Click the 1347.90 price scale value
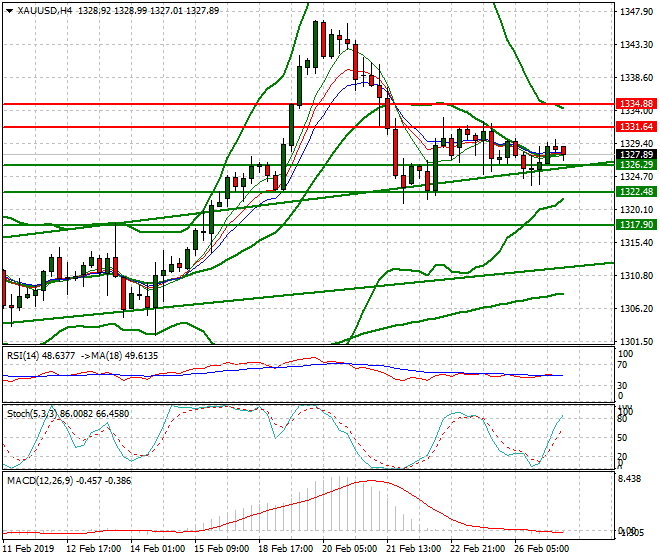 [x=637, y=11]
